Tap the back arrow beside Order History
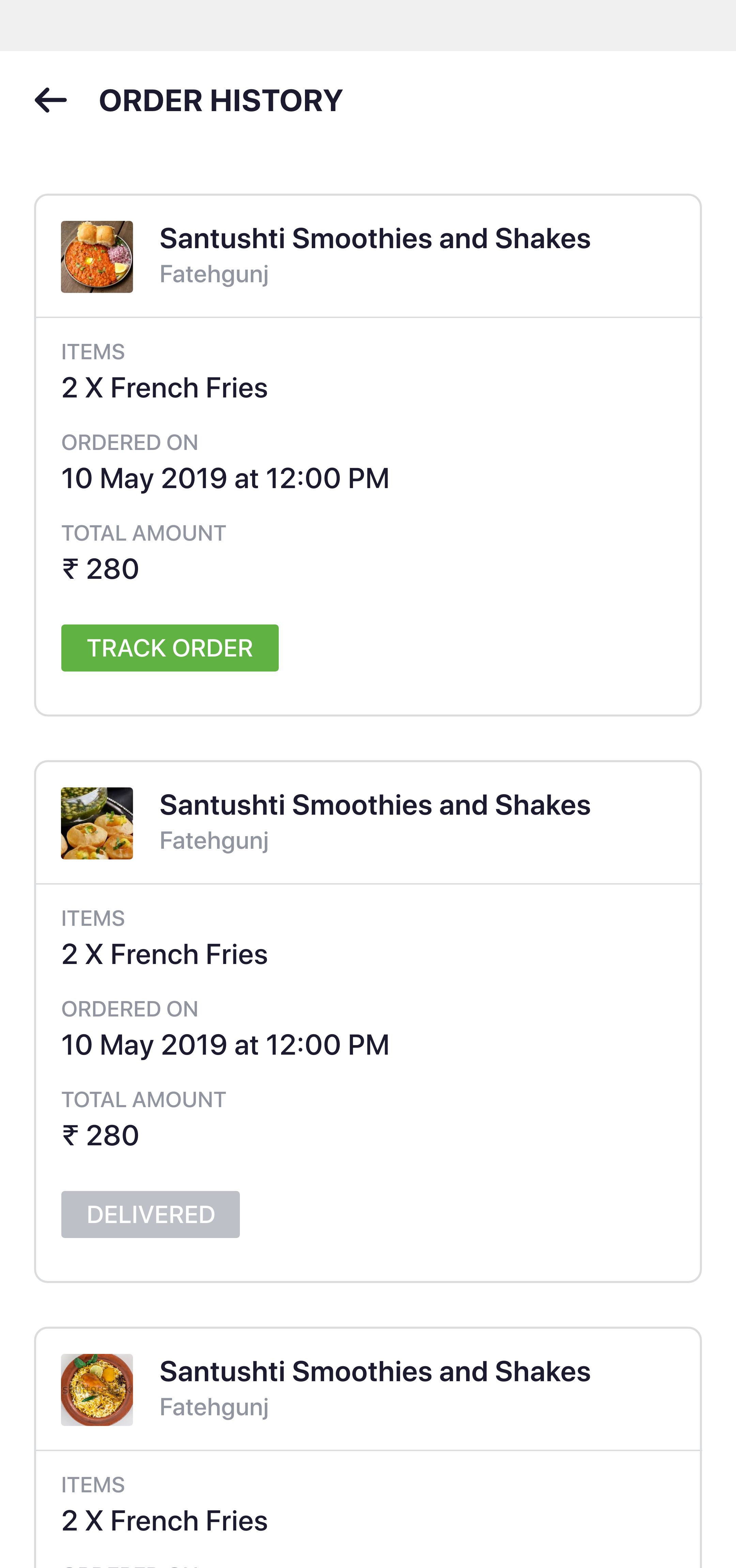This screenshot has width=736, height=1568. [x=50, y=101]
